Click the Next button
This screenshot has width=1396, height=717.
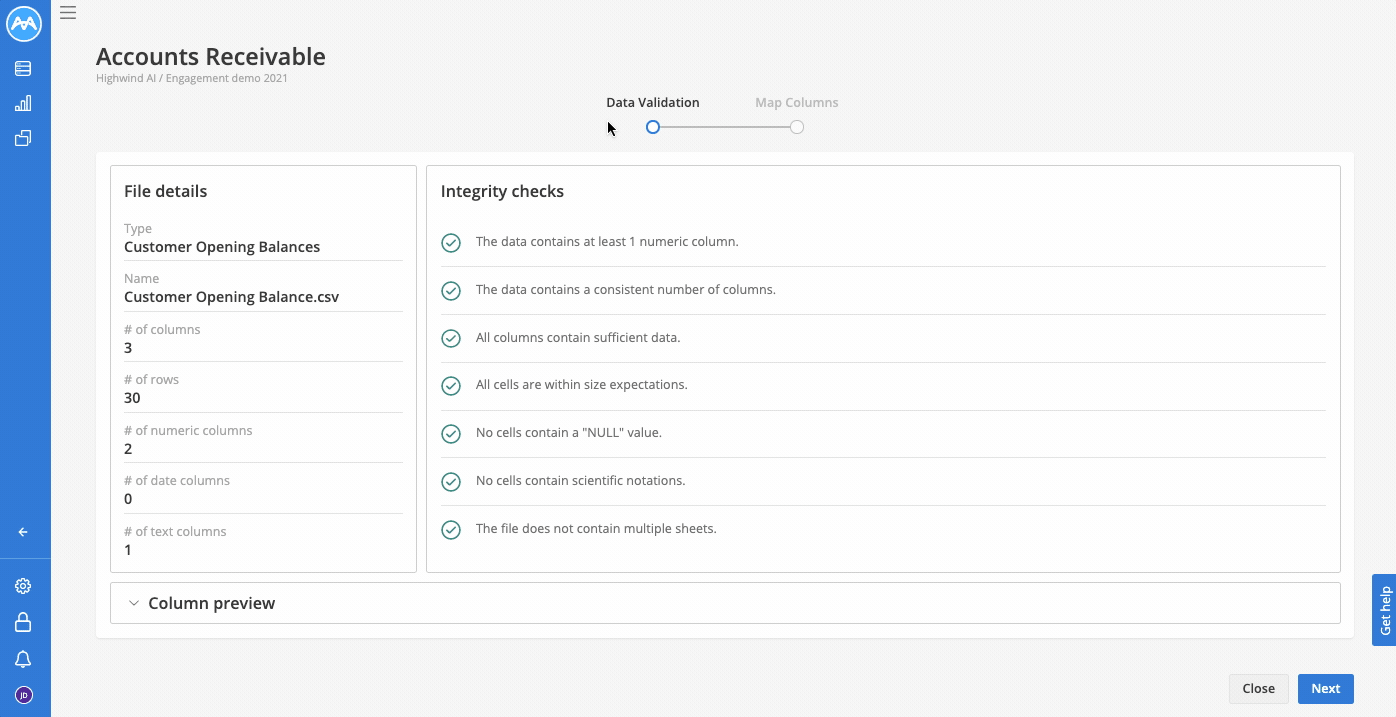click(1325, 688)
